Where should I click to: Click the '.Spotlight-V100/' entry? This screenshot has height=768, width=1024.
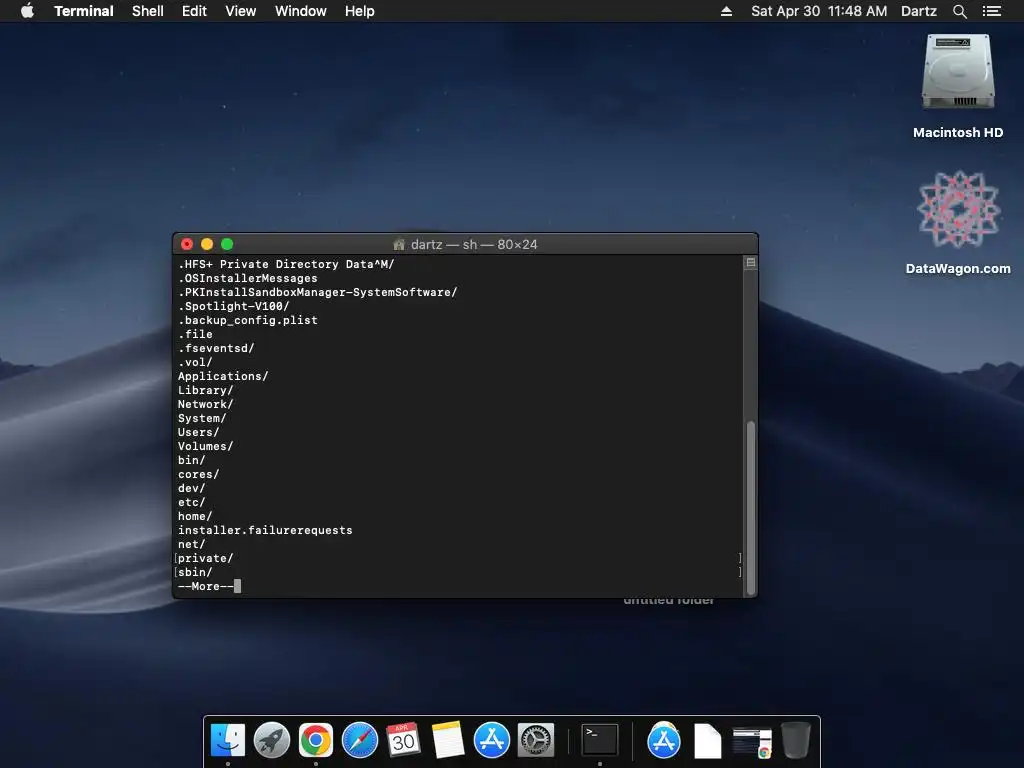(234, 306)
